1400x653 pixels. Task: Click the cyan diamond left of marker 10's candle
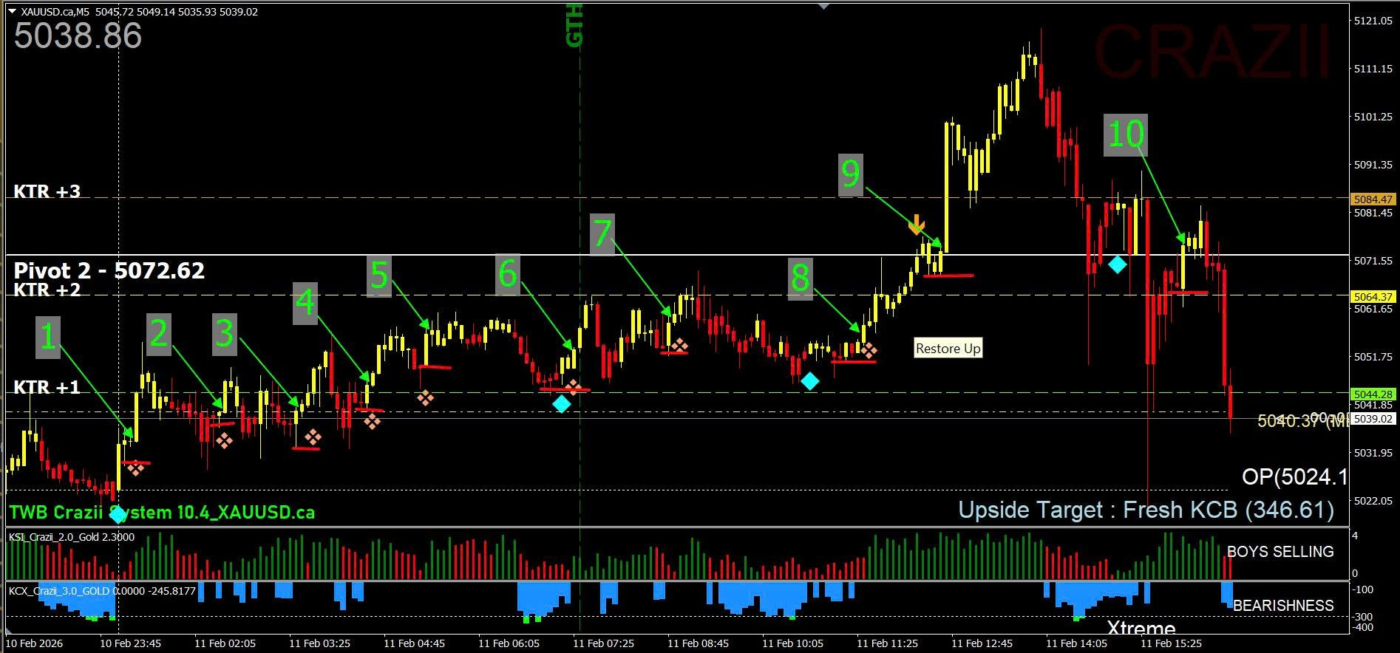(1117, 264)
